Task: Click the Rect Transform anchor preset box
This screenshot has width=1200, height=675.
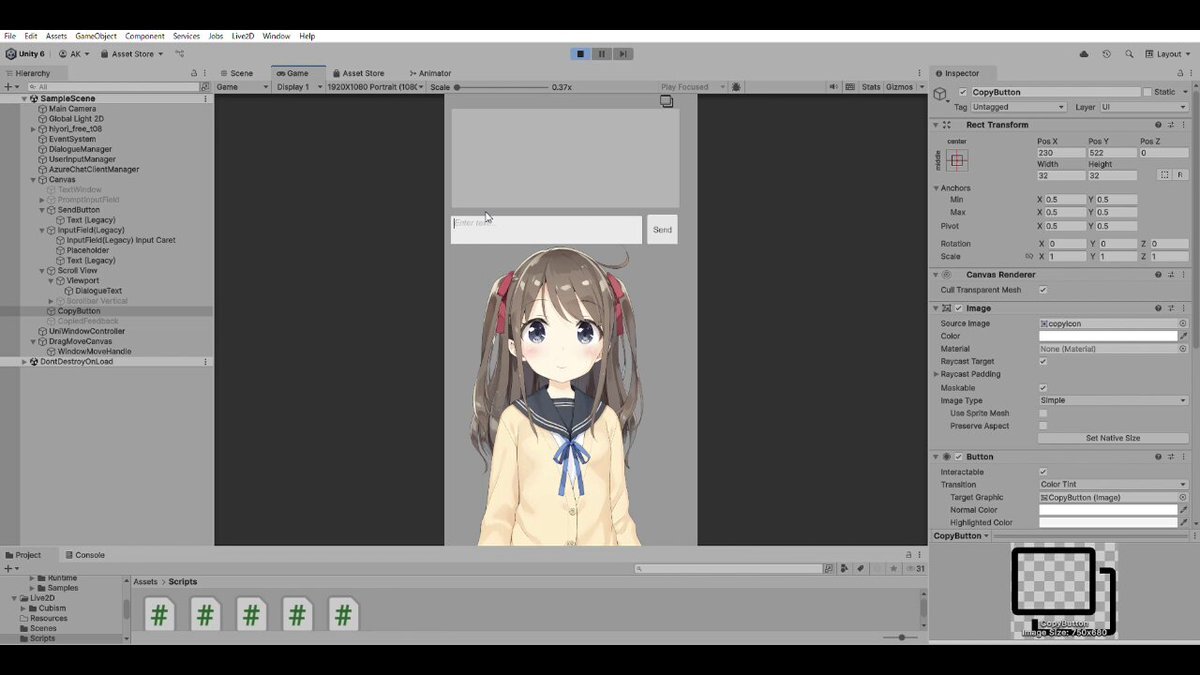Action: click(x=957, y=160)
